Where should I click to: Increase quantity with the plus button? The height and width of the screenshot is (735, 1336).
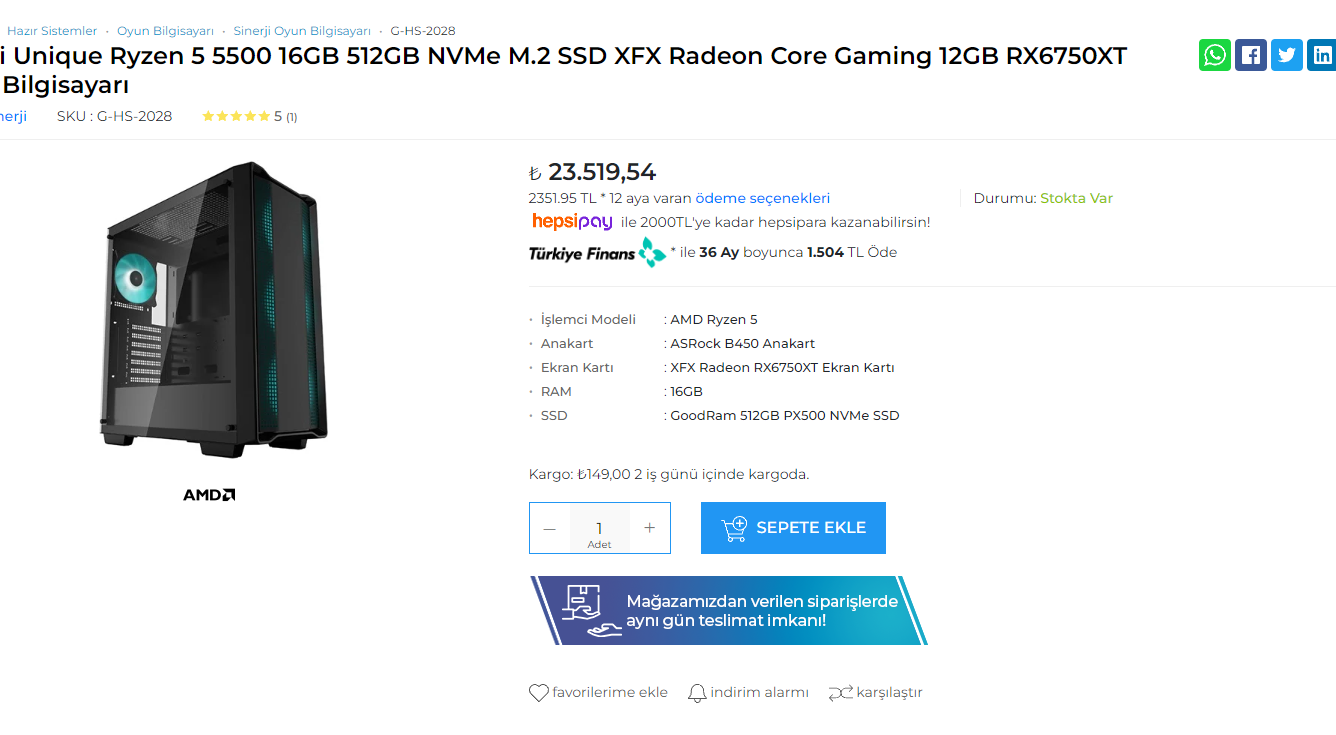(649, 528)
